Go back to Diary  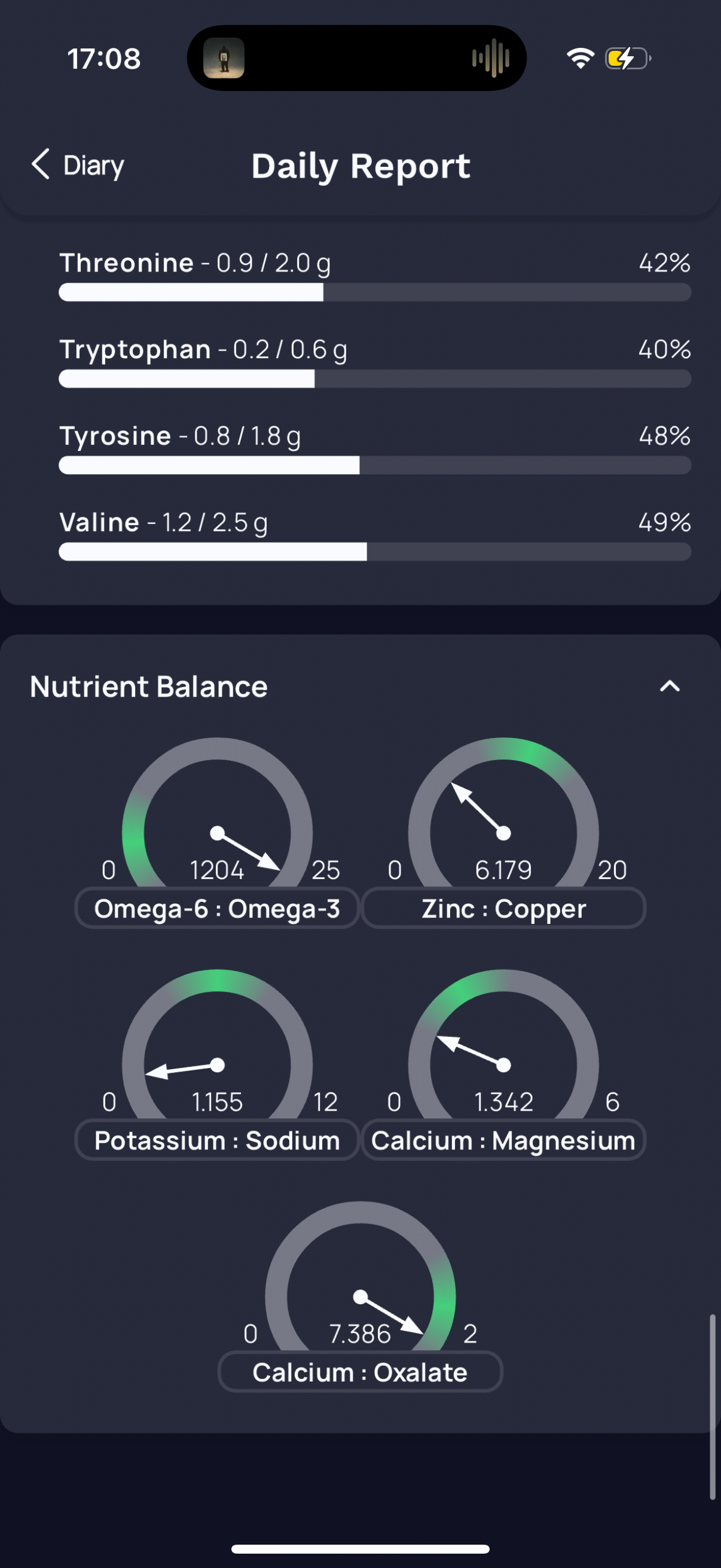(78, 165)
